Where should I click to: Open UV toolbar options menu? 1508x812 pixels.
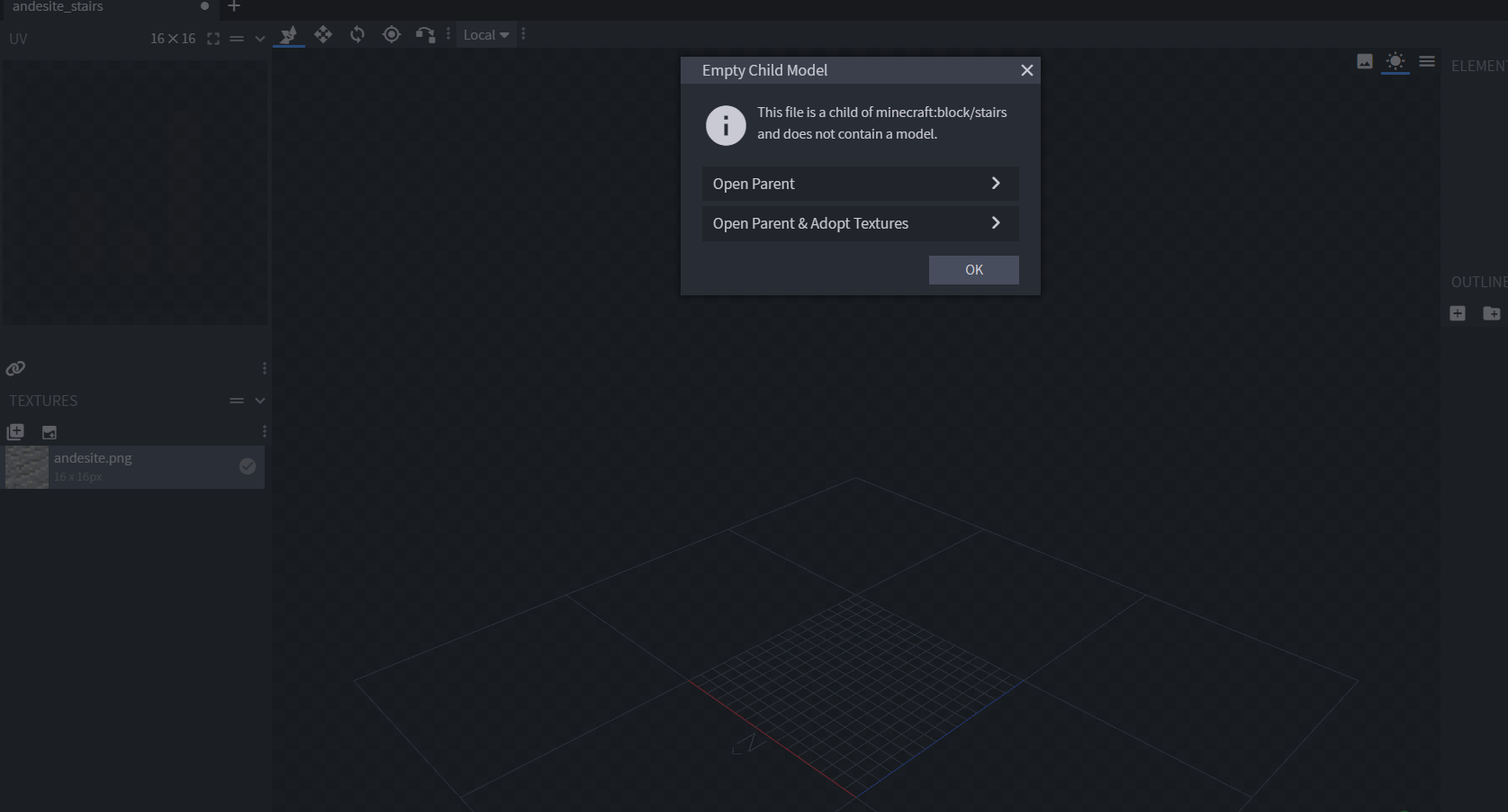[264, 368]
